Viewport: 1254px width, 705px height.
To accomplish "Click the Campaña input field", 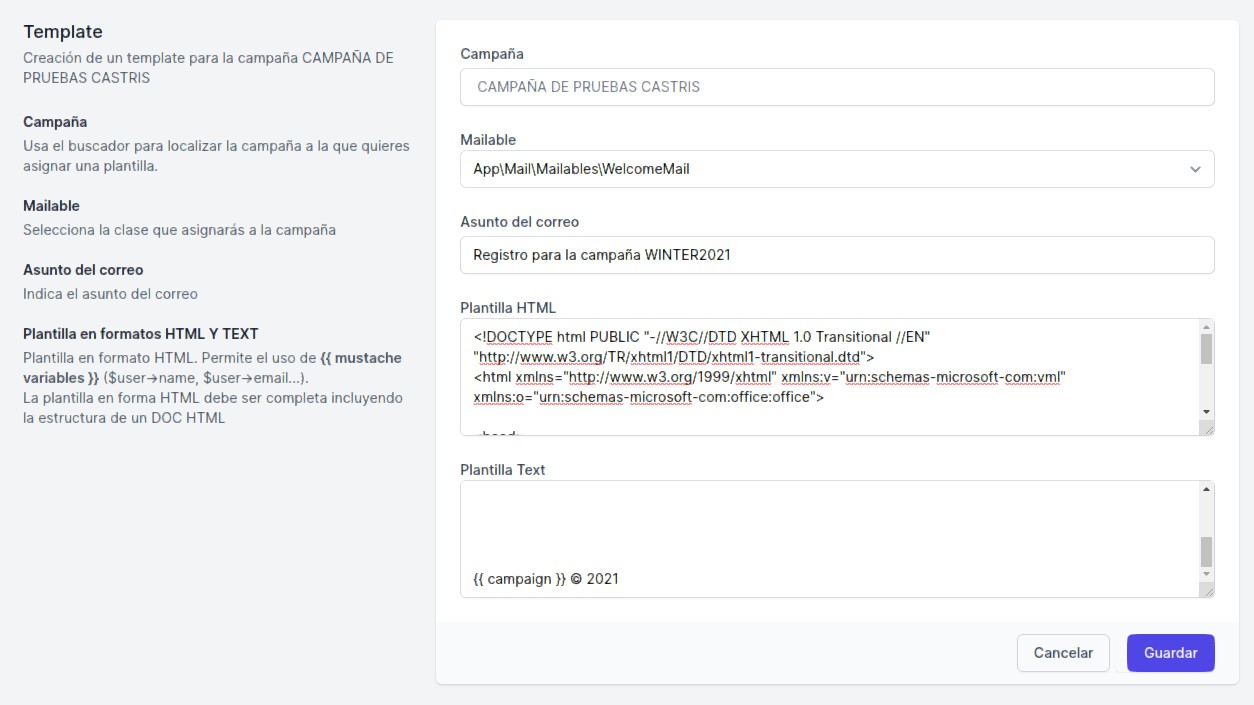I will pos(836,87).
